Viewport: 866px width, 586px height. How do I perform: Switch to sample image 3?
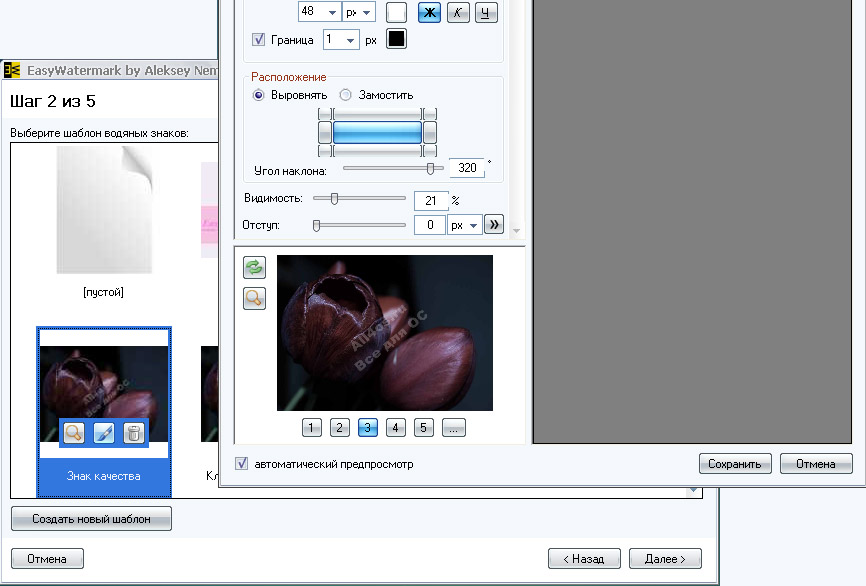368,427
